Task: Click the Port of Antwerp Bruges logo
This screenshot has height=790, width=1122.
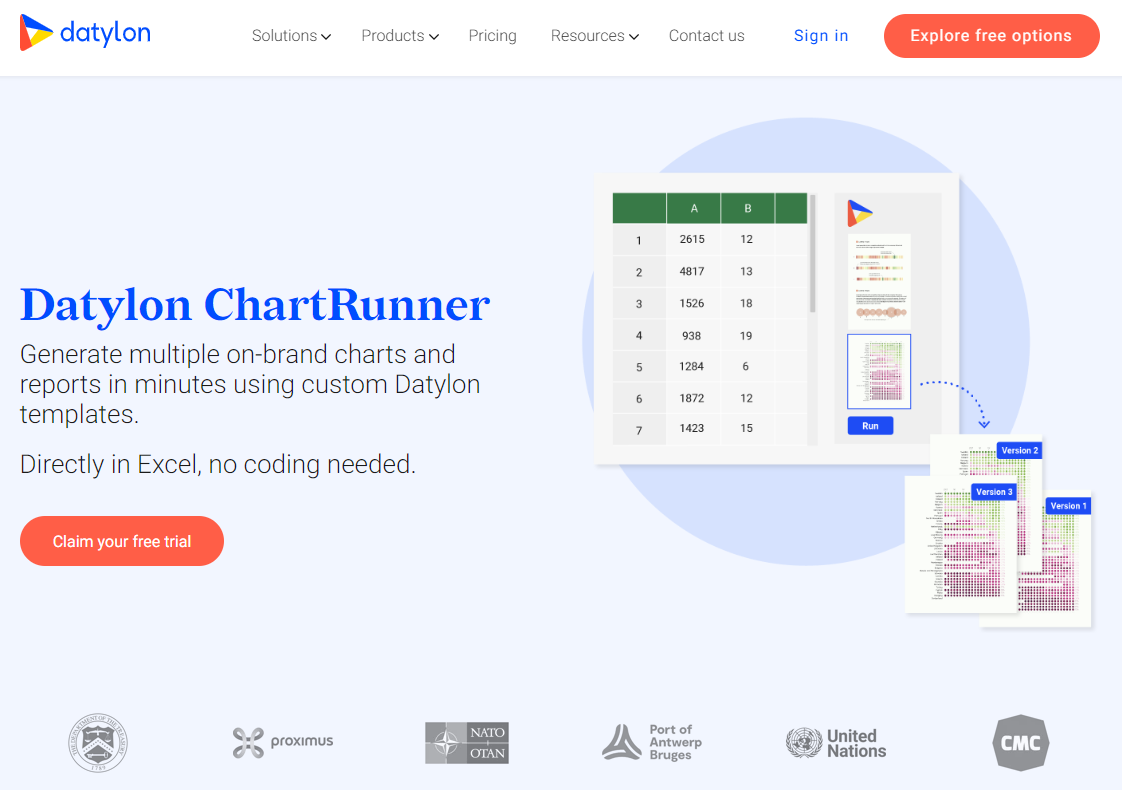Action: point(652,743)
